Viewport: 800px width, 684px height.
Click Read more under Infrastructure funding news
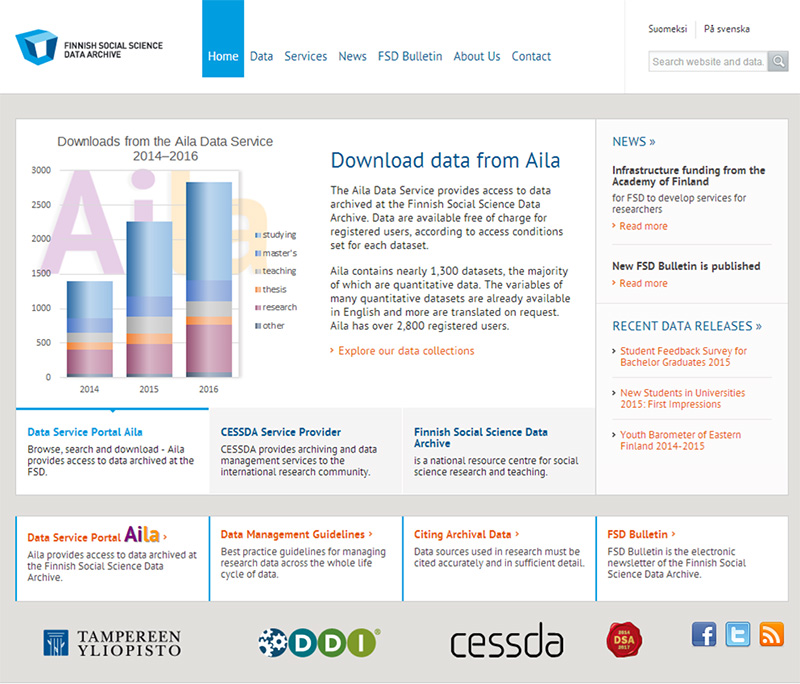point(643,226)
